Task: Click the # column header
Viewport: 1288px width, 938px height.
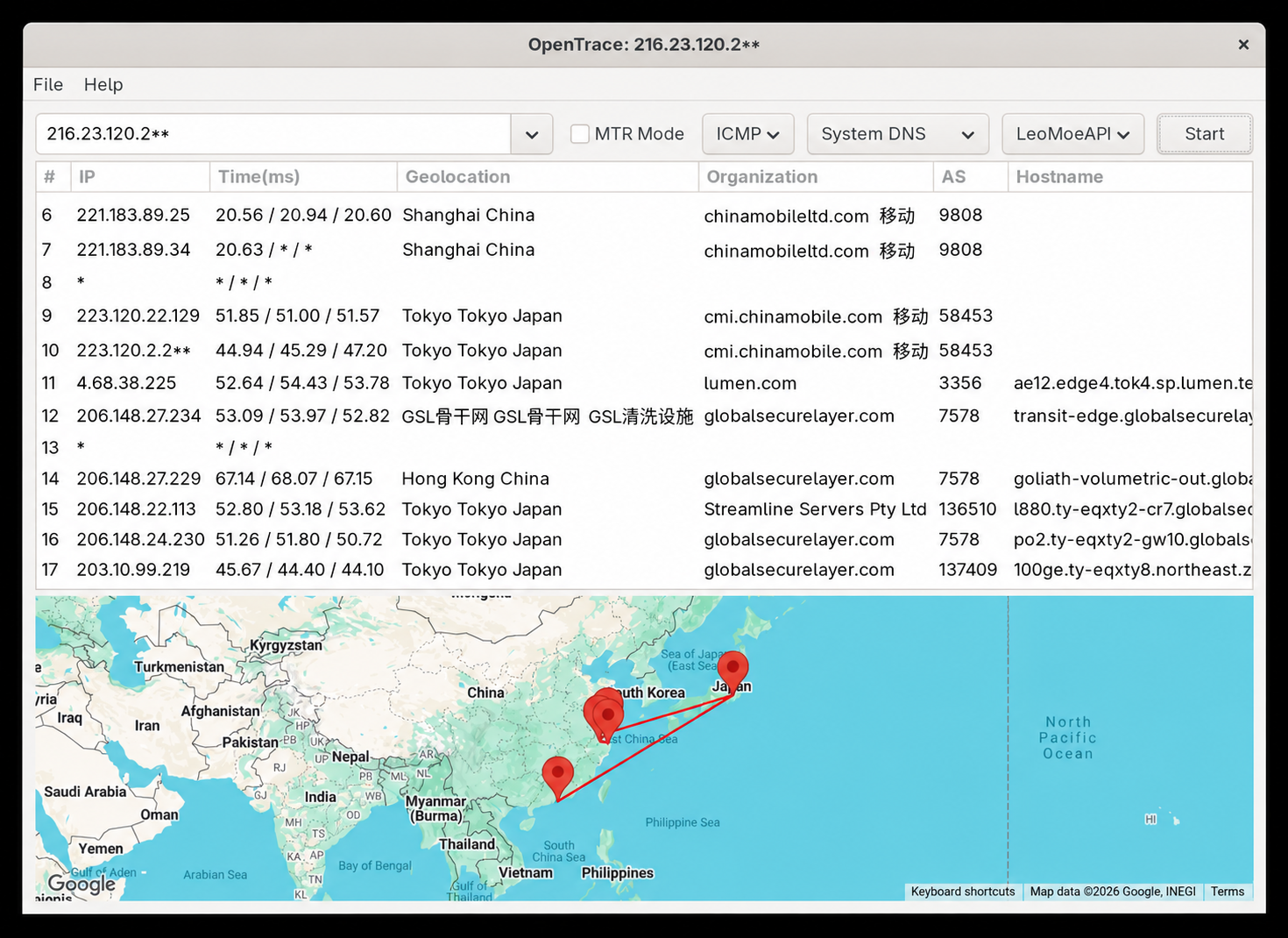Action: click(53, 177)
